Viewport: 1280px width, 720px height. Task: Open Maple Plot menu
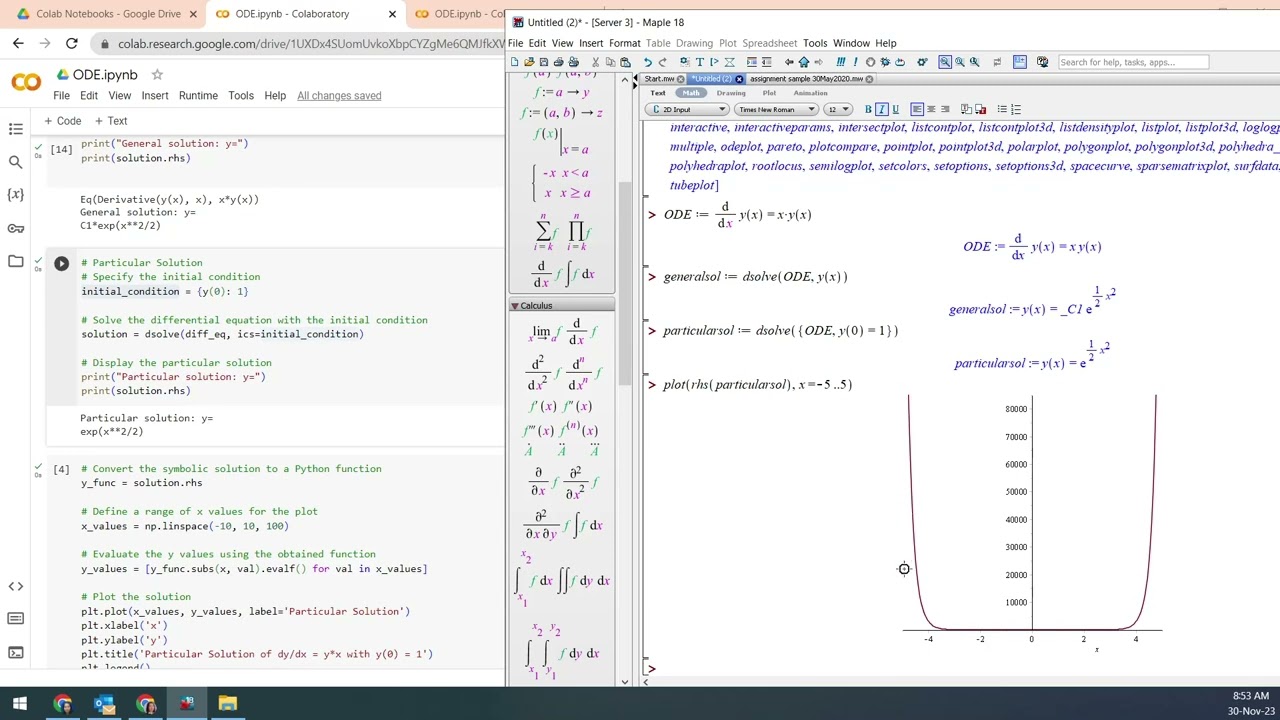[727, 43]
